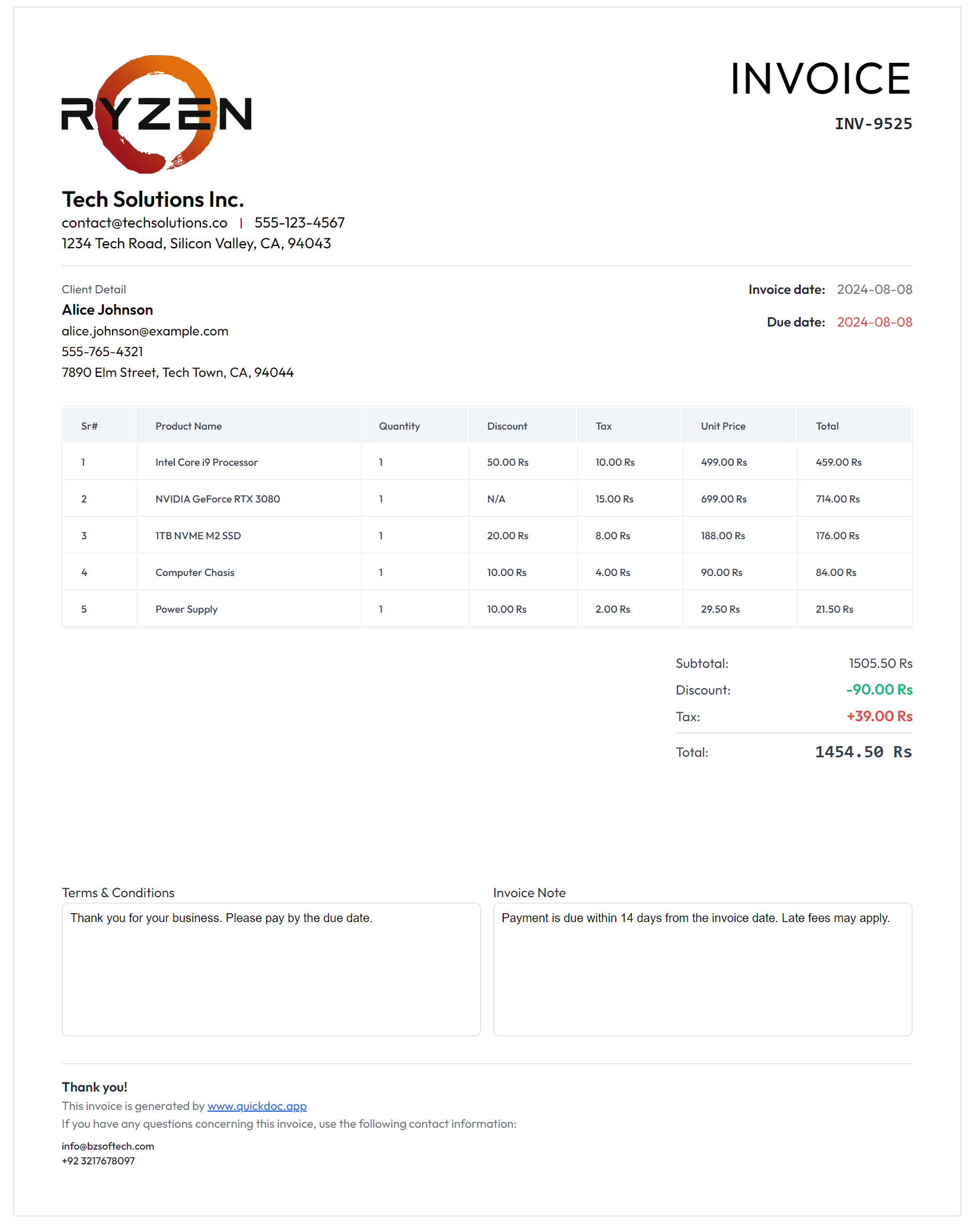Select the 1TB NVME M2 SSD item
This screenshot has height=1232, width=972.
point(198,535)
